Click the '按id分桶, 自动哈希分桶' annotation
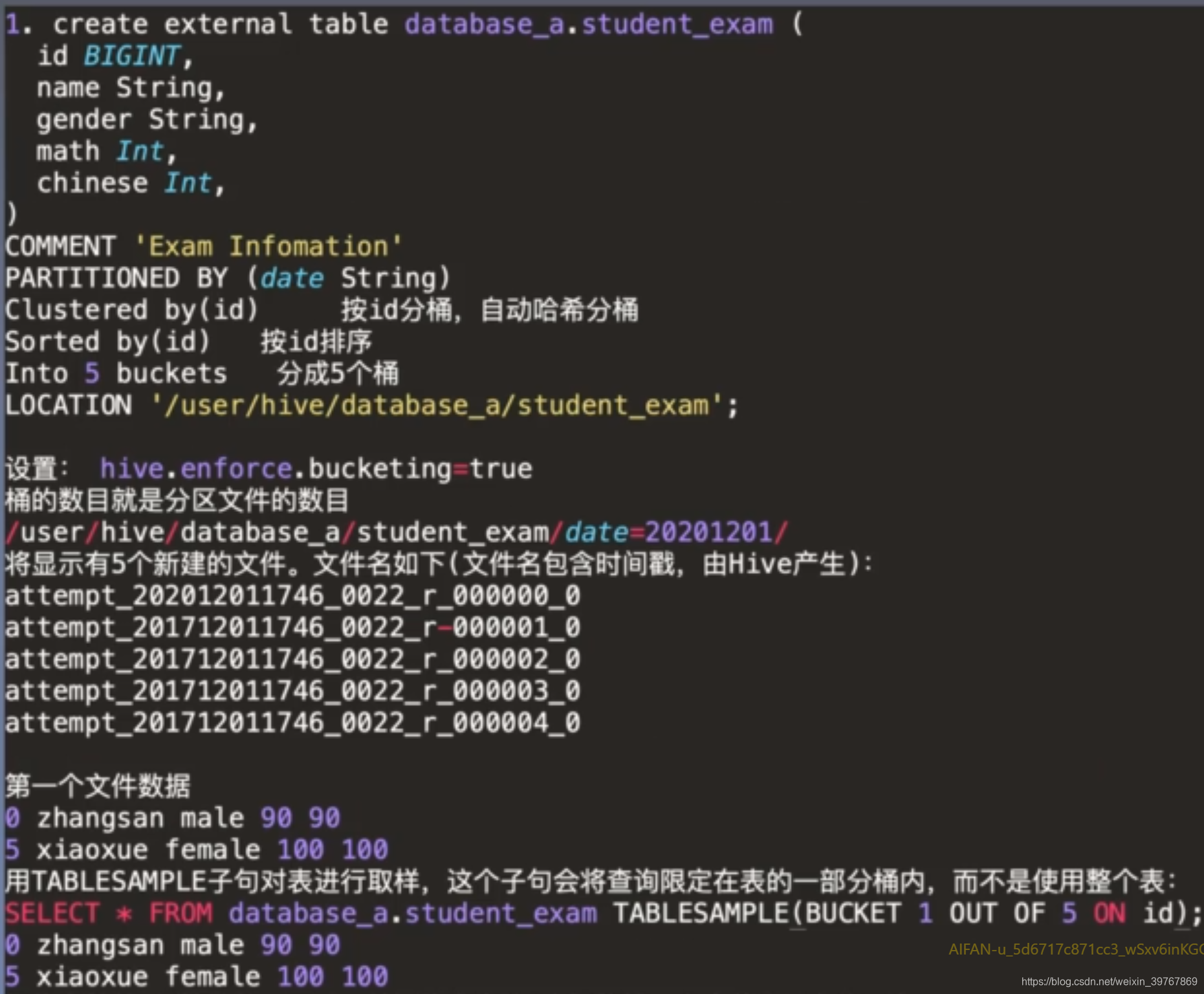1204x994 pixels. (490, 310)
